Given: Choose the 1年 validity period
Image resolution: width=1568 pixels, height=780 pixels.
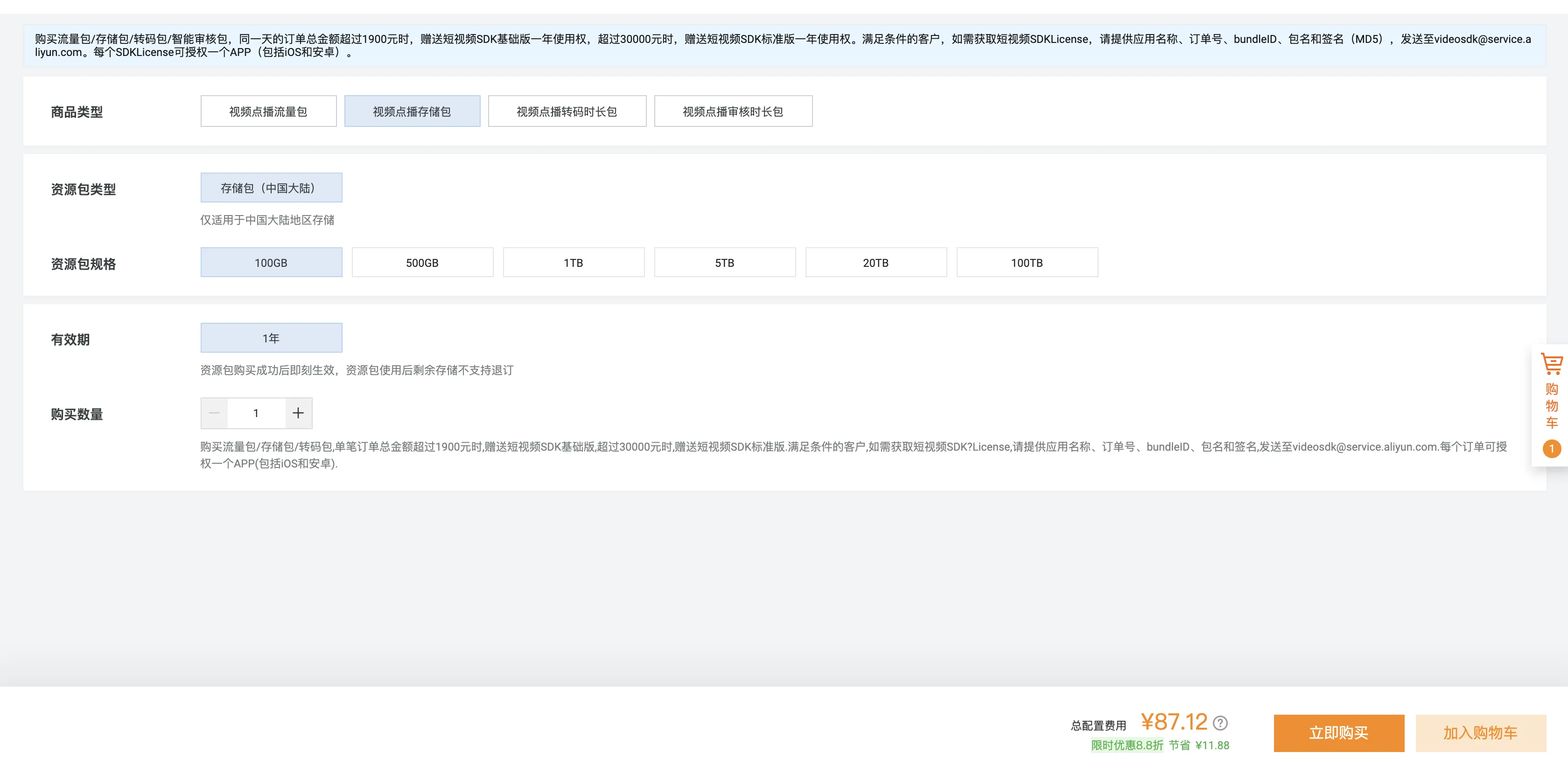Looking at the screenshot, I should [x=272, y=338].
